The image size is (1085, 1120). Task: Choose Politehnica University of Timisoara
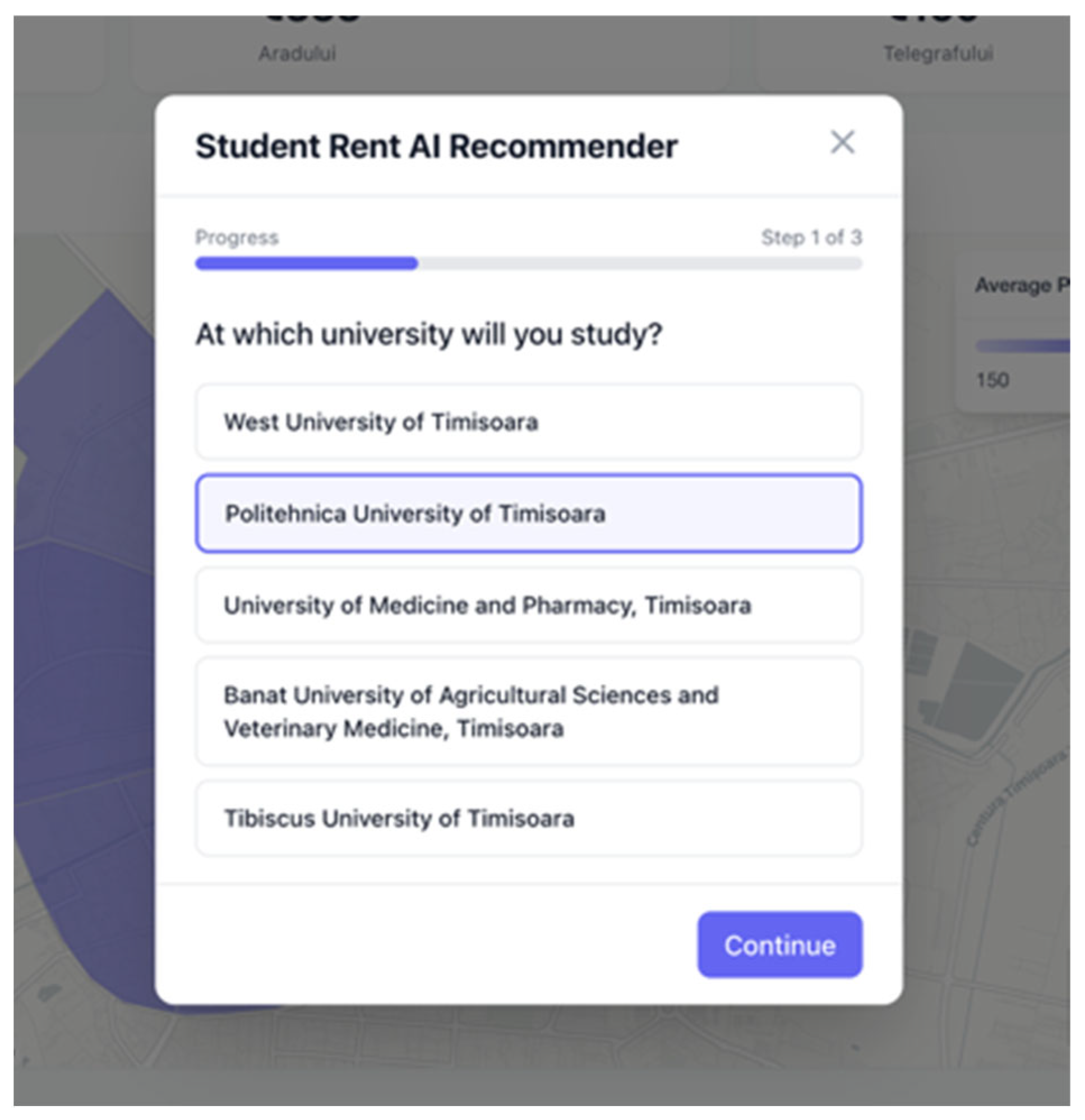(x=529, y=513)
